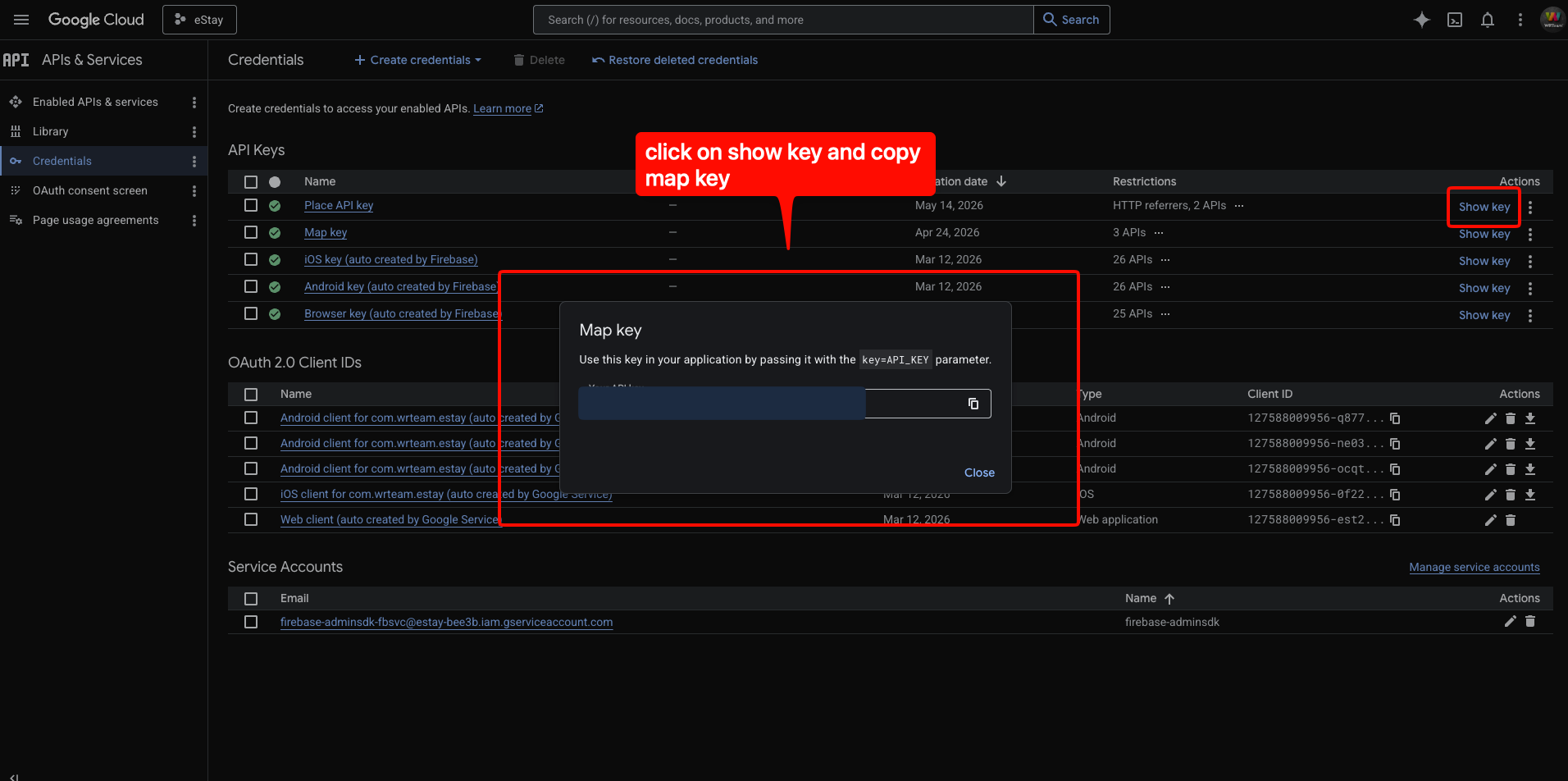
Task: Check the Android key row
Action: tap(251, 286)
